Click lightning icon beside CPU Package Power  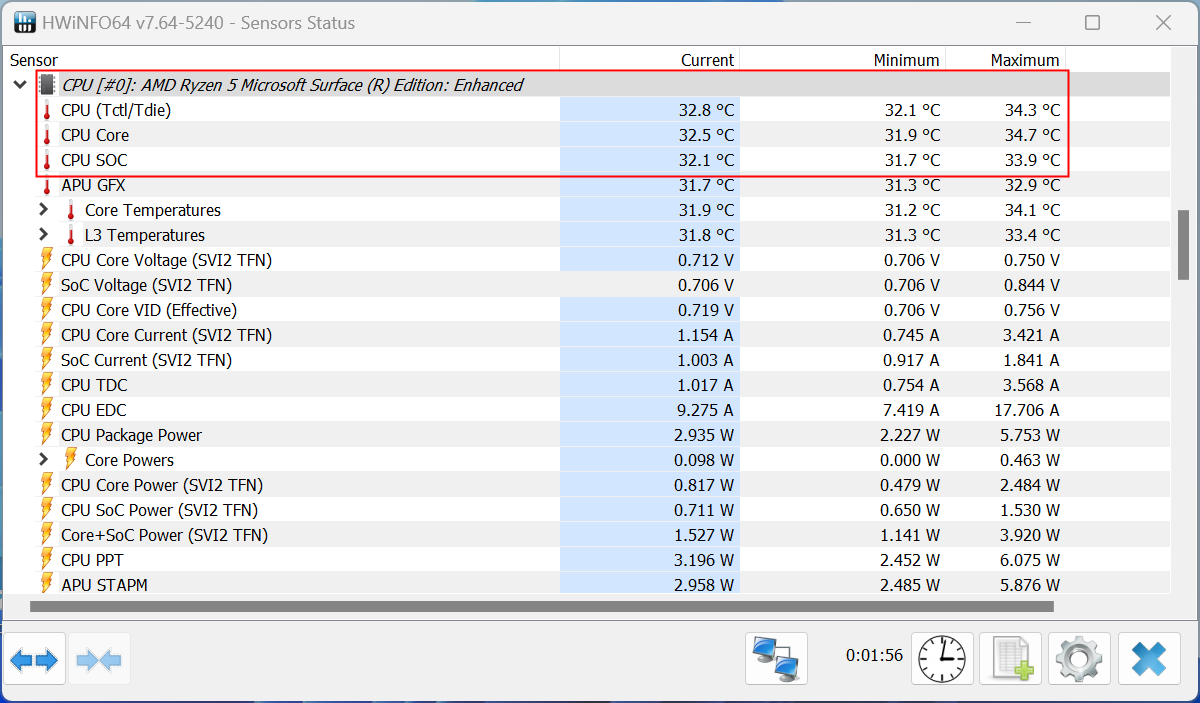46,435
